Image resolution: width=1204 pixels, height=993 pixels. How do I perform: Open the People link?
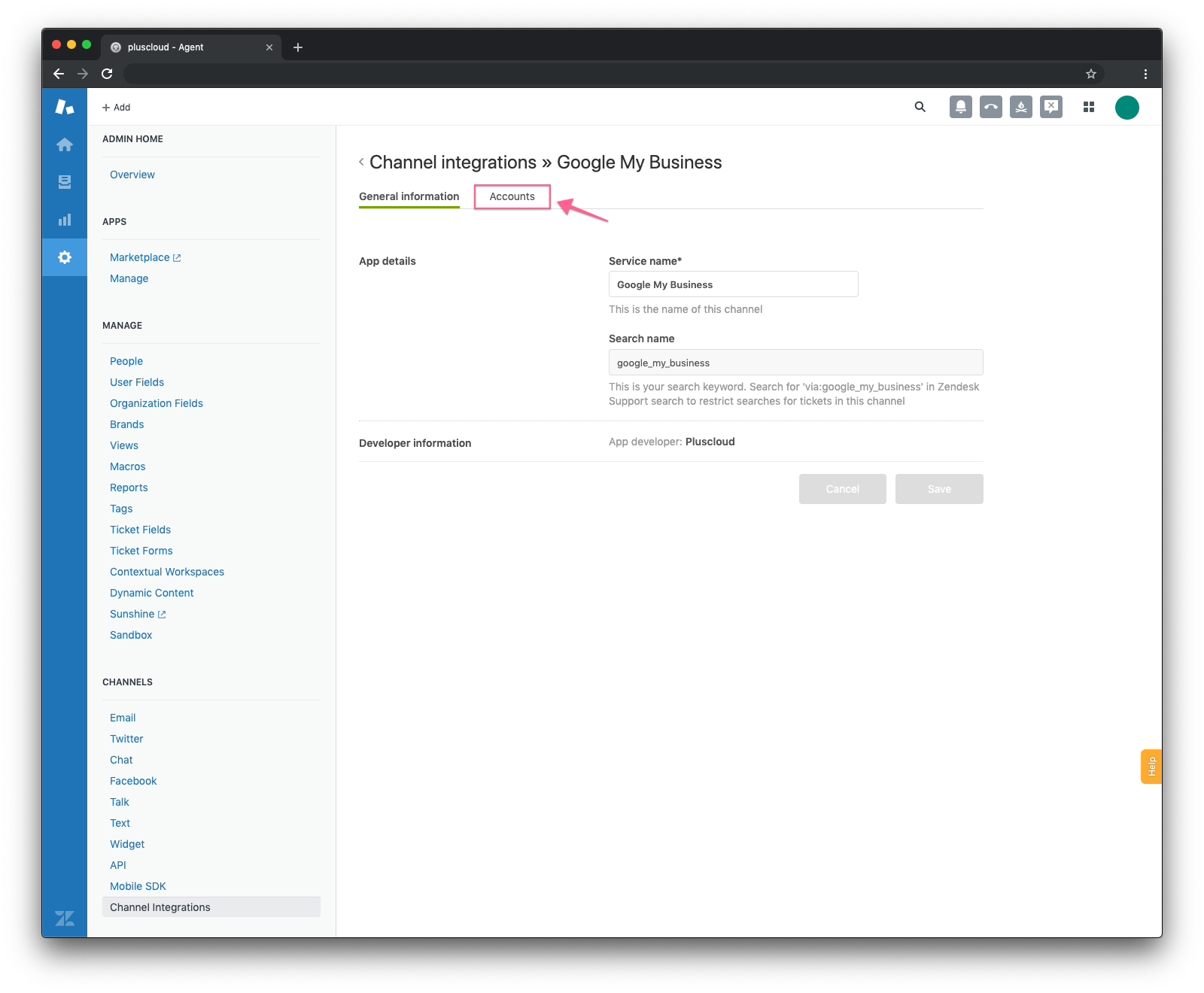(126, 361)
